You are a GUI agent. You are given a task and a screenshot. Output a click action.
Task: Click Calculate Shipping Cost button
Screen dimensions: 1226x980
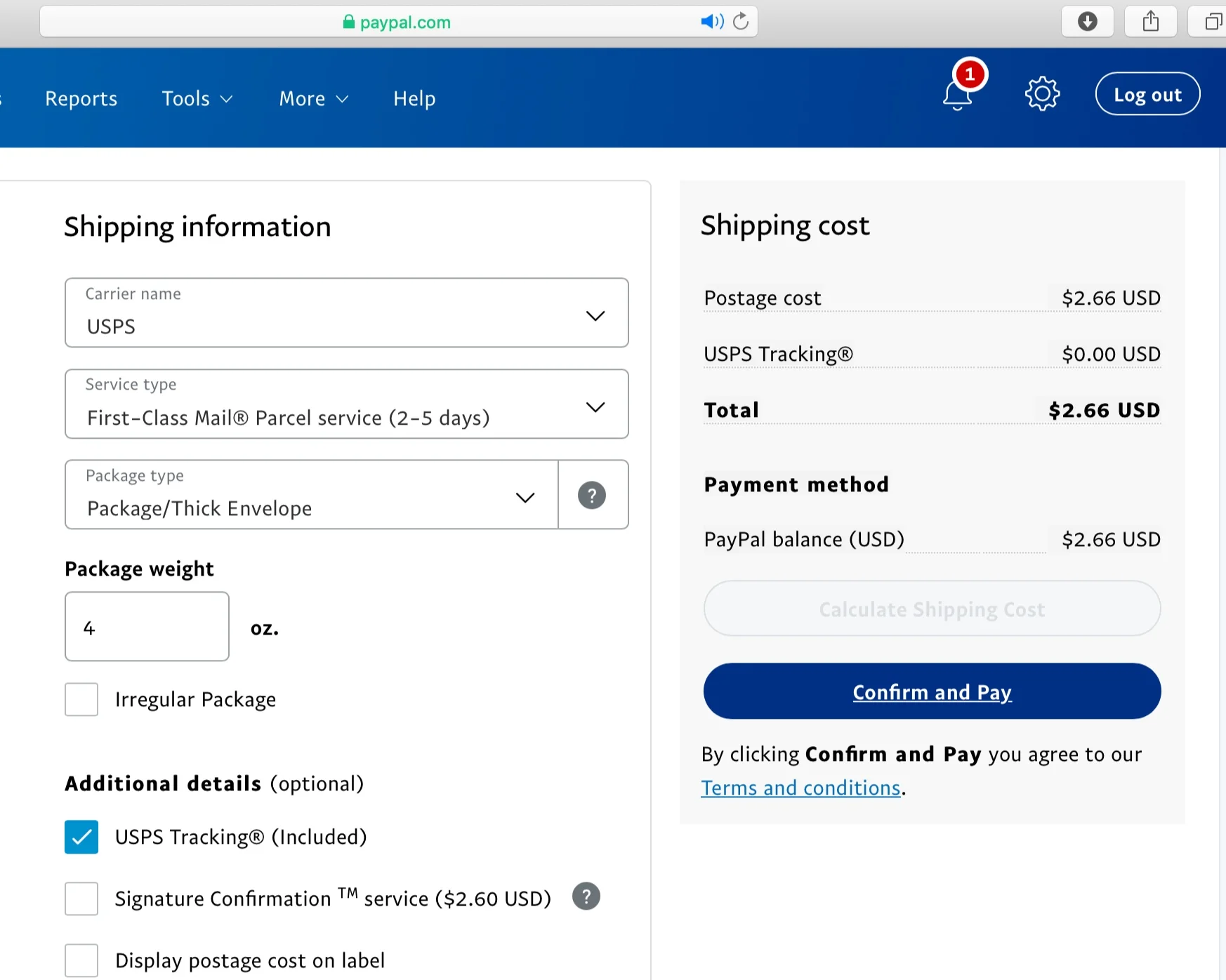tap(932, 609)
